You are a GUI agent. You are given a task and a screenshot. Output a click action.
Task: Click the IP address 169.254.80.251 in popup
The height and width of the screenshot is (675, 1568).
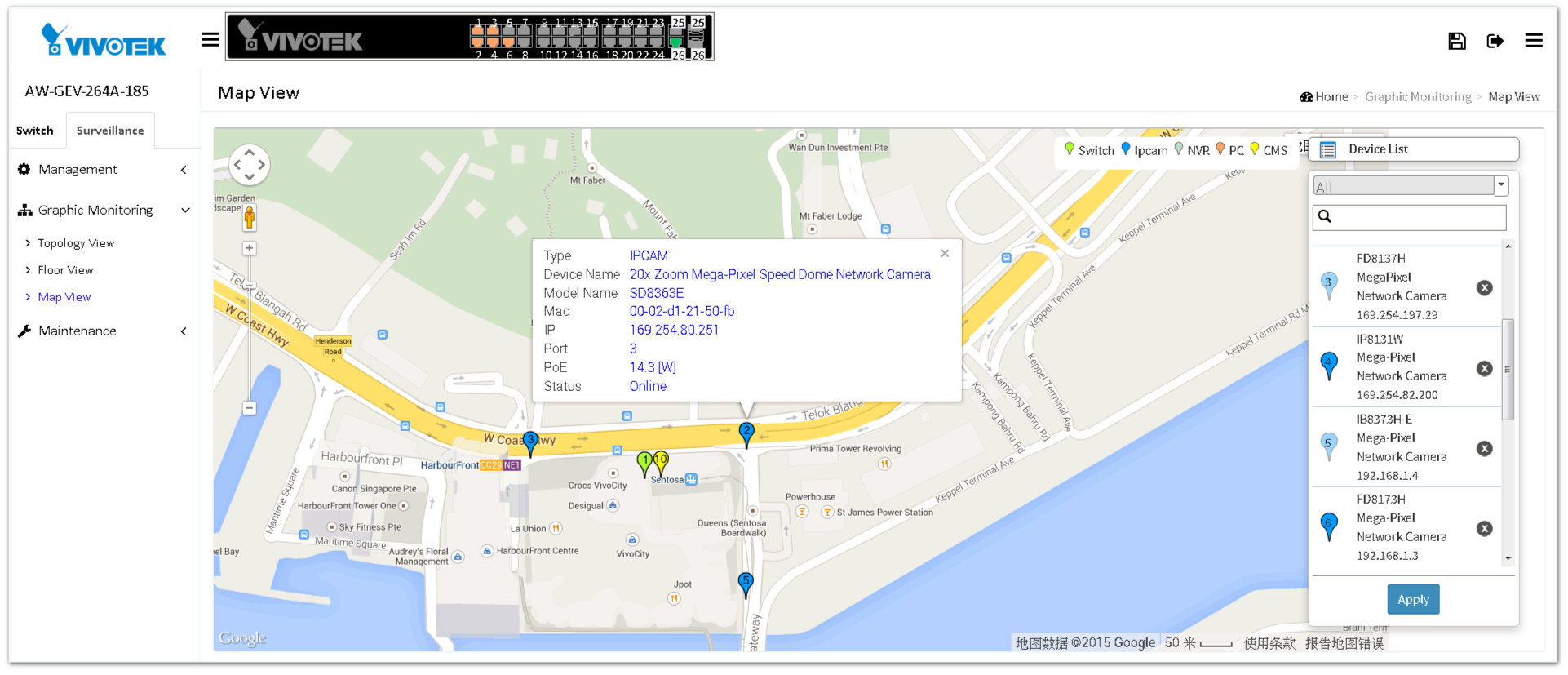(x=674, y=330)
